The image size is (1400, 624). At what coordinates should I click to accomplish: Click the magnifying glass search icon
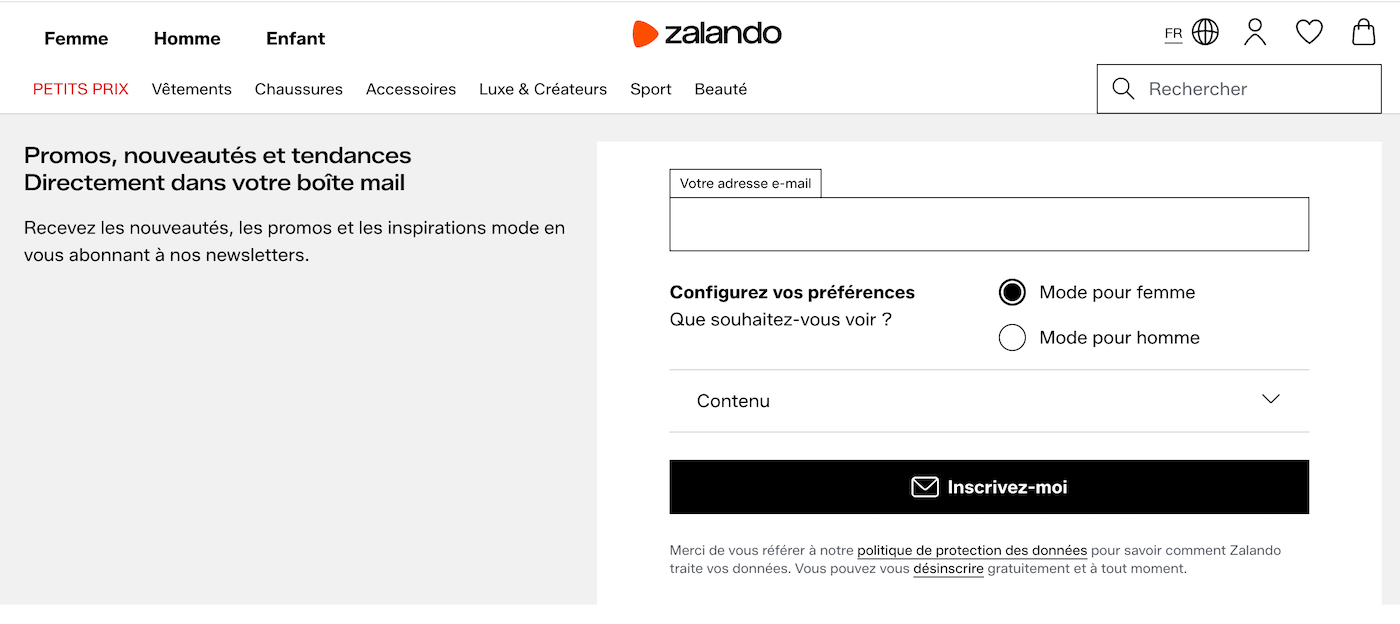1122,88
